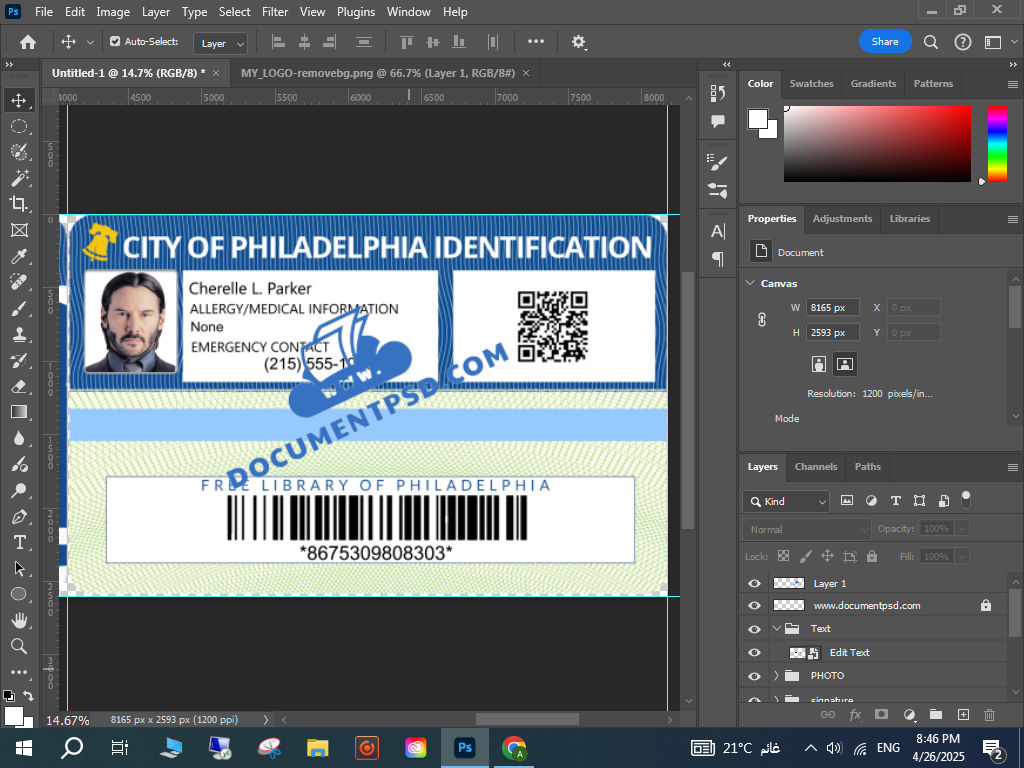The width and height of the screenshot is (1024, 768).
Task: Set canvas orientation to landscape
Action: click(844, 364)
